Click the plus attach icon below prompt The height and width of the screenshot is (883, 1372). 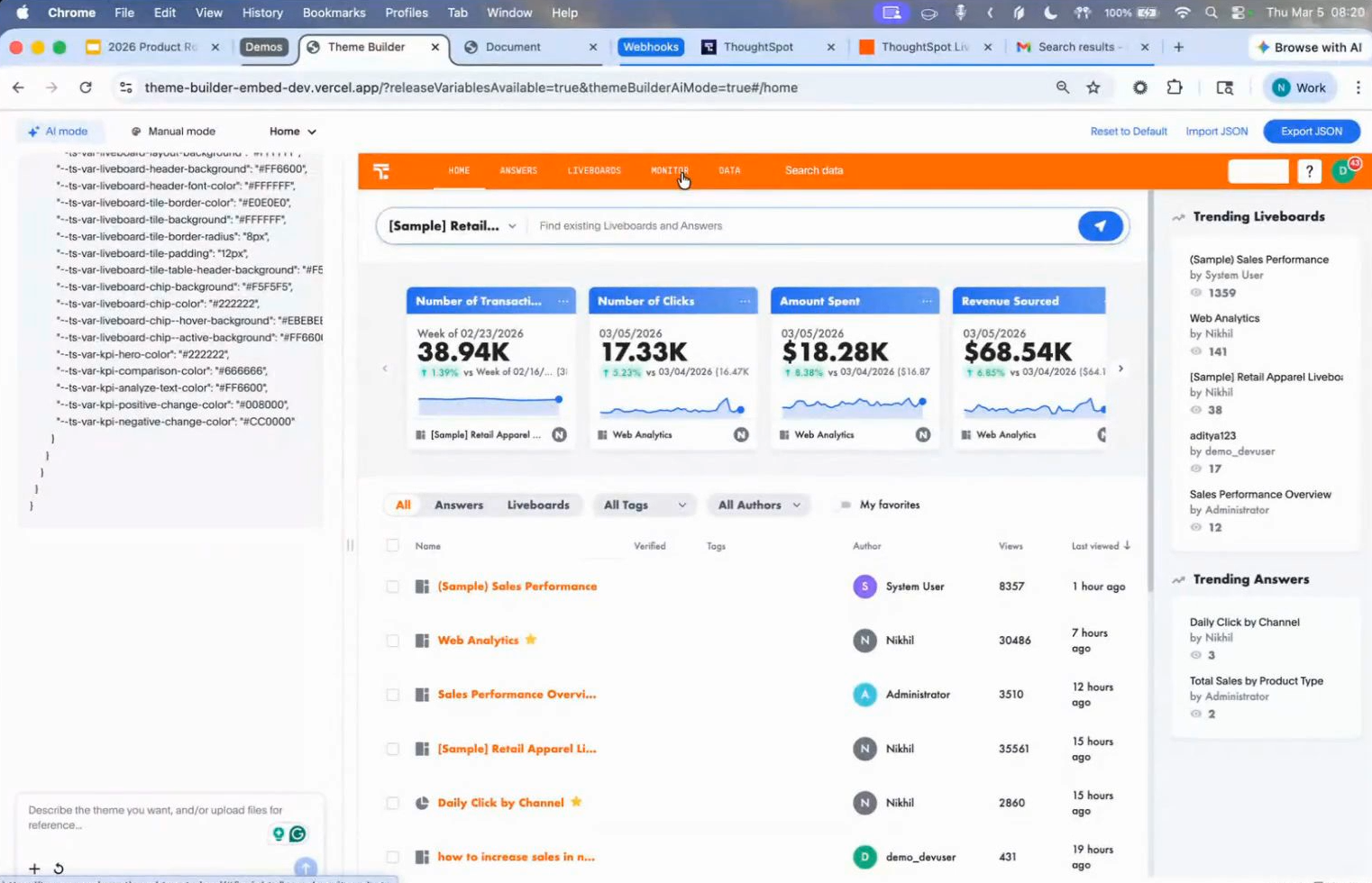[x=34, y=869]
